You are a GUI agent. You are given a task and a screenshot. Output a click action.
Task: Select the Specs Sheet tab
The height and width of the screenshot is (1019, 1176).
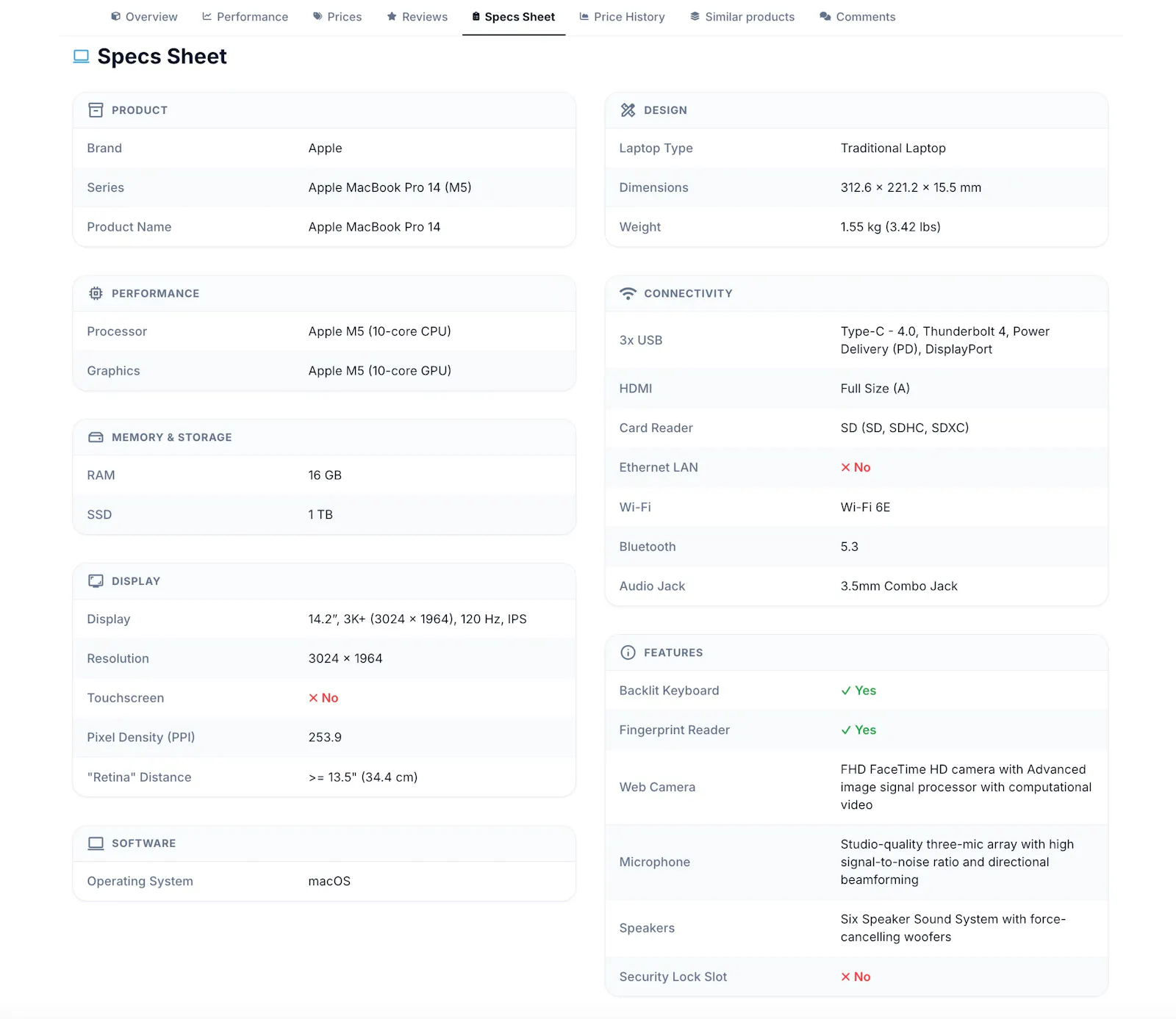click(513, 17)
